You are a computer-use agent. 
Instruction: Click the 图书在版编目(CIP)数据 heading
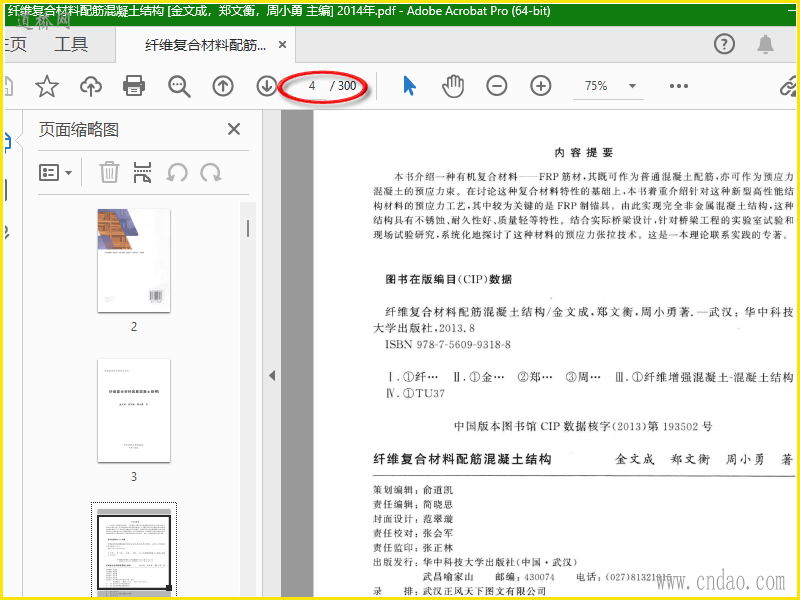448,279
